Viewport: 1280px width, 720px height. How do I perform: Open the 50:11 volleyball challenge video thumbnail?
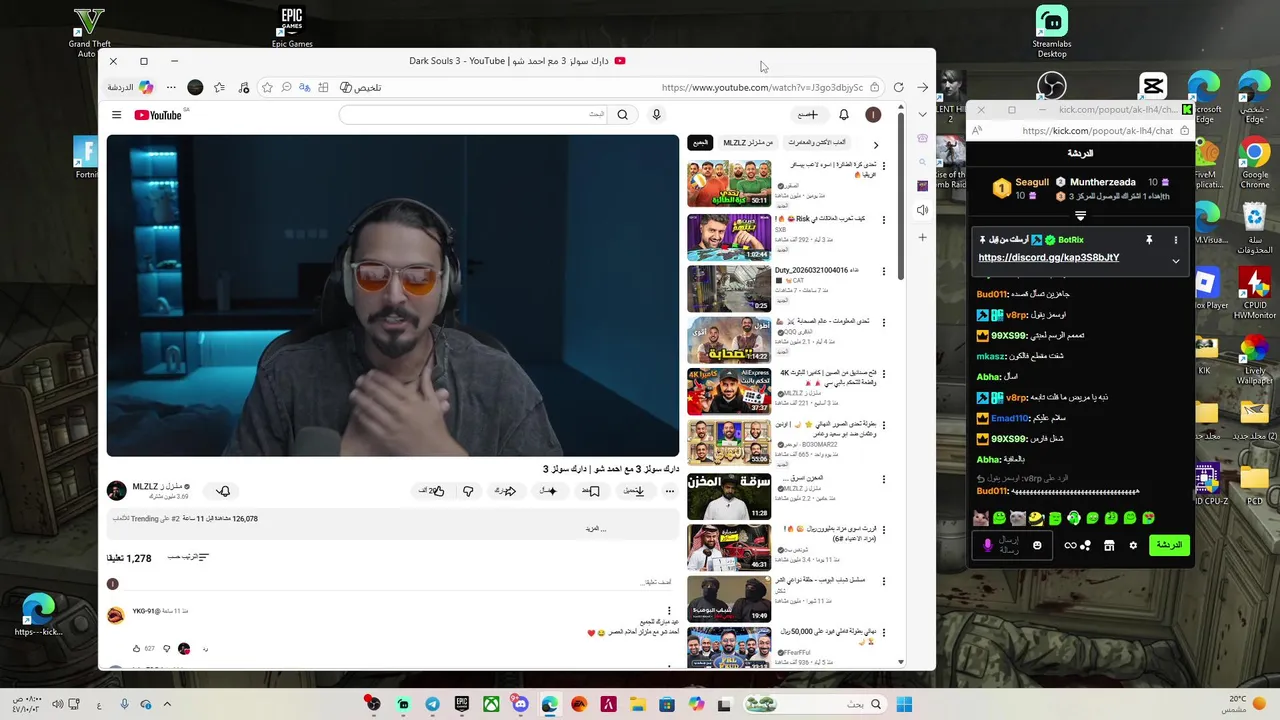pyautogui.click(x=729, y=183)
